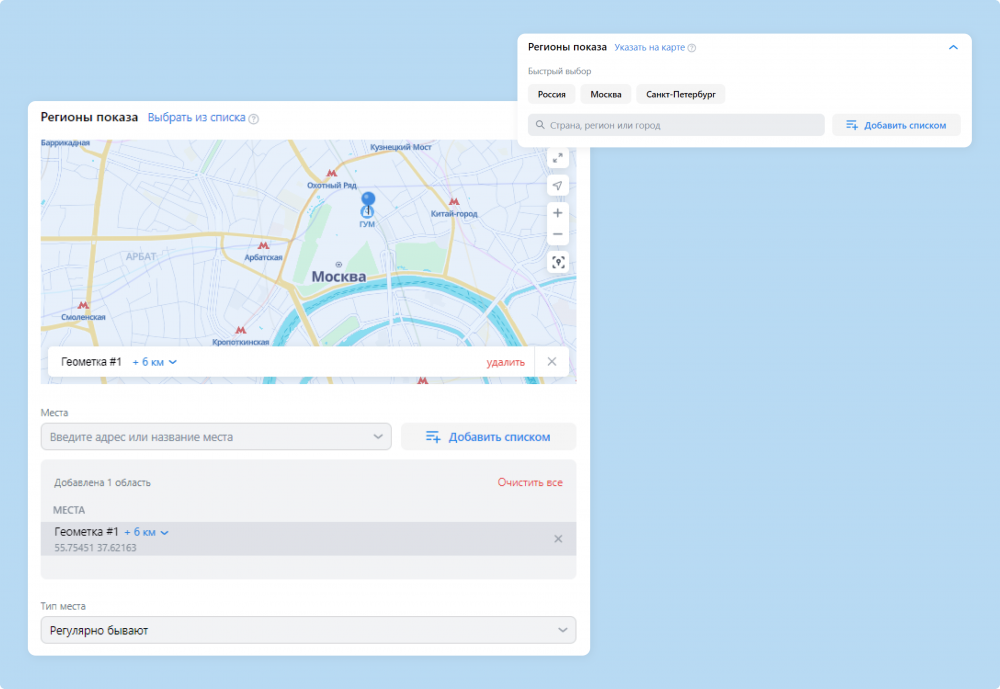Zoom in the map with plus
The width and height of the screenshot is (1000, 689).
pyautogui.click(x=557, y=212)
